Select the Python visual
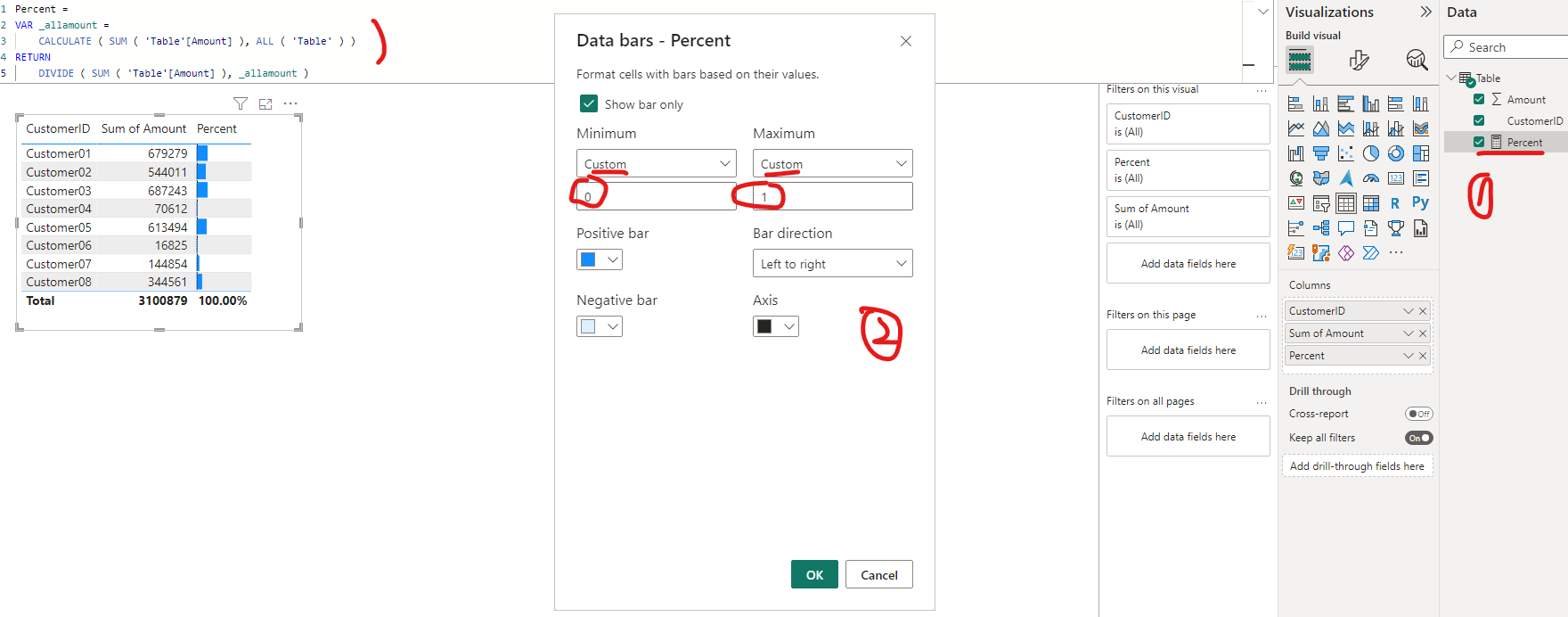 tap(1420, 203)
